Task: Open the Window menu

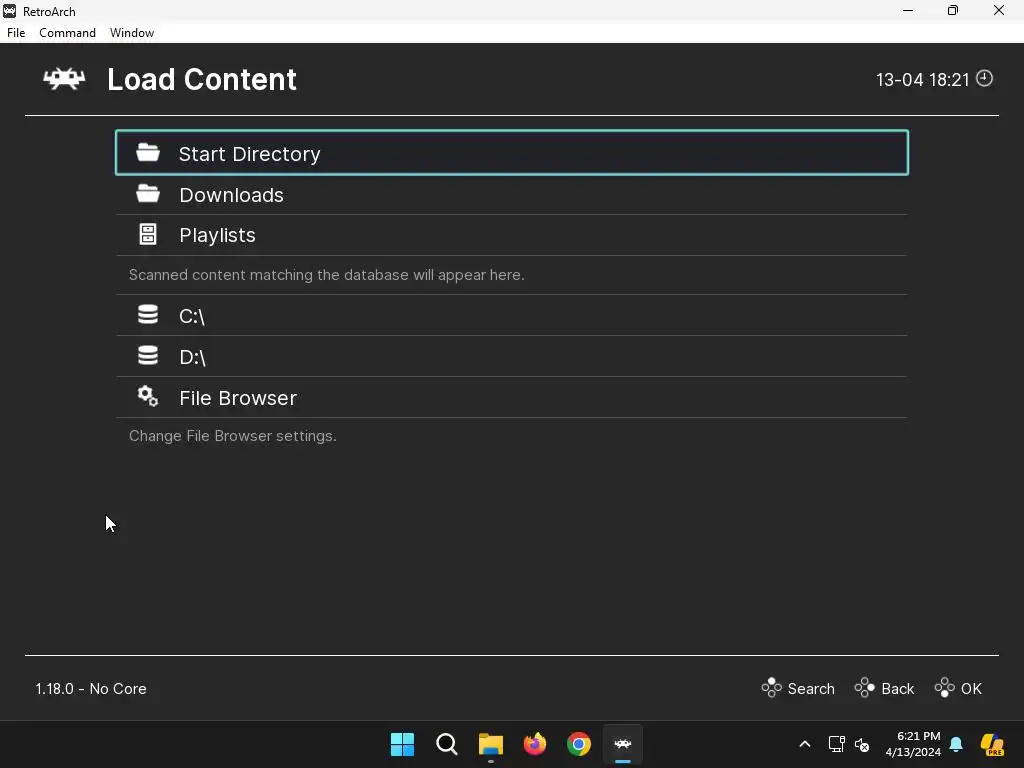Action: point(131,33)
